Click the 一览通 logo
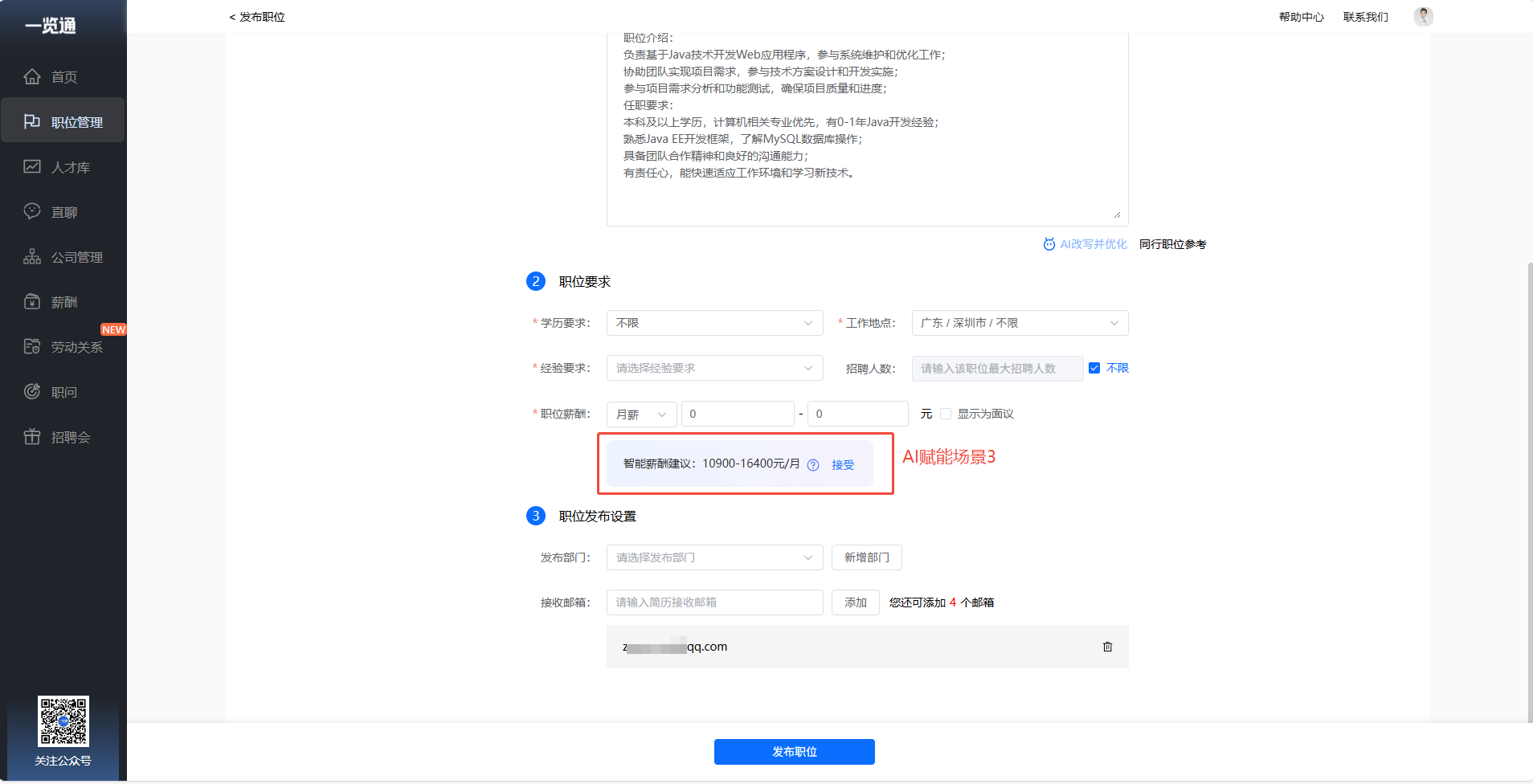Screen dimensions: 1533x784 coord(50,26)
